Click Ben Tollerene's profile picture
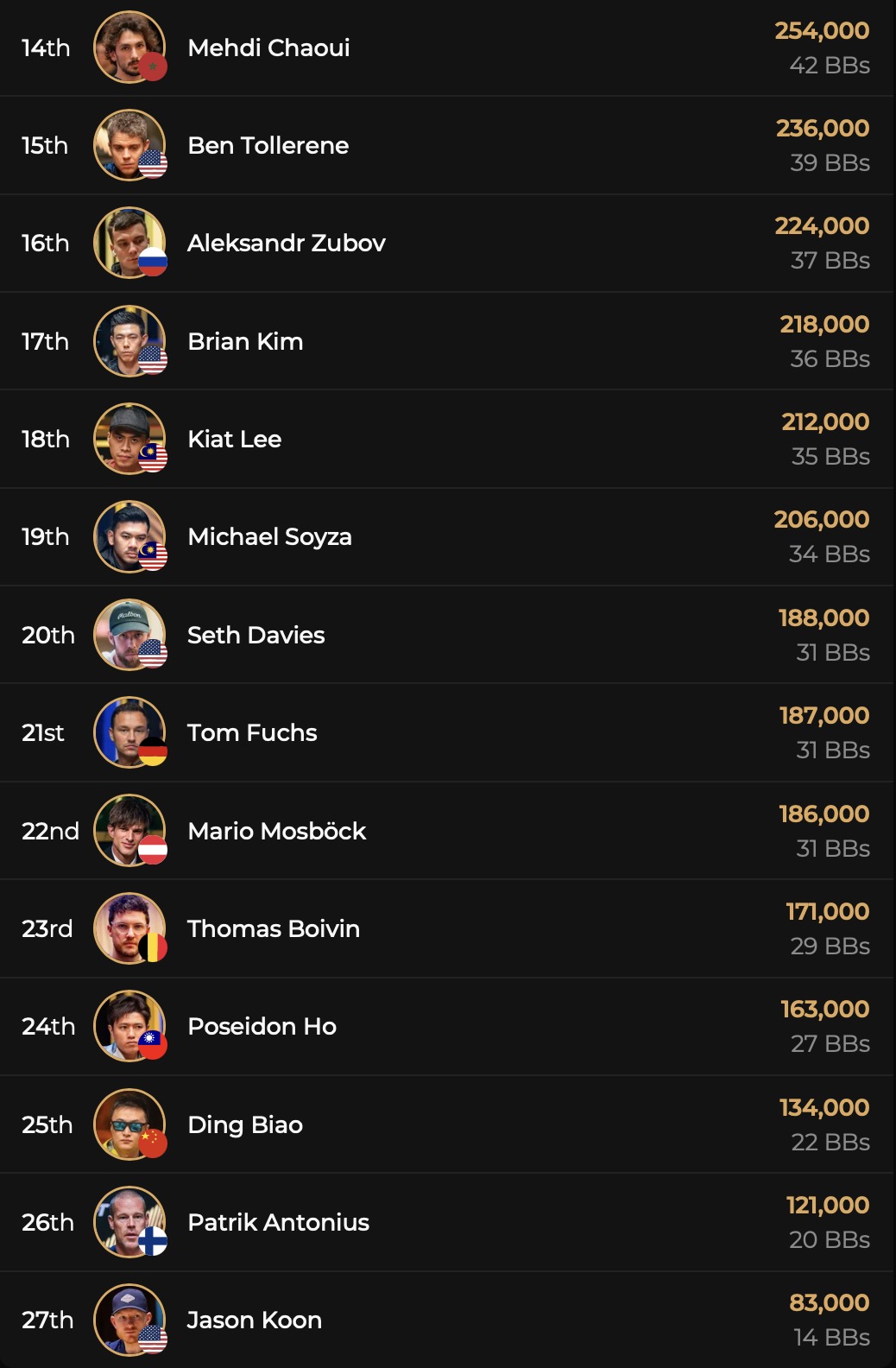896x1368 pixels. click(x=128, y=144)
